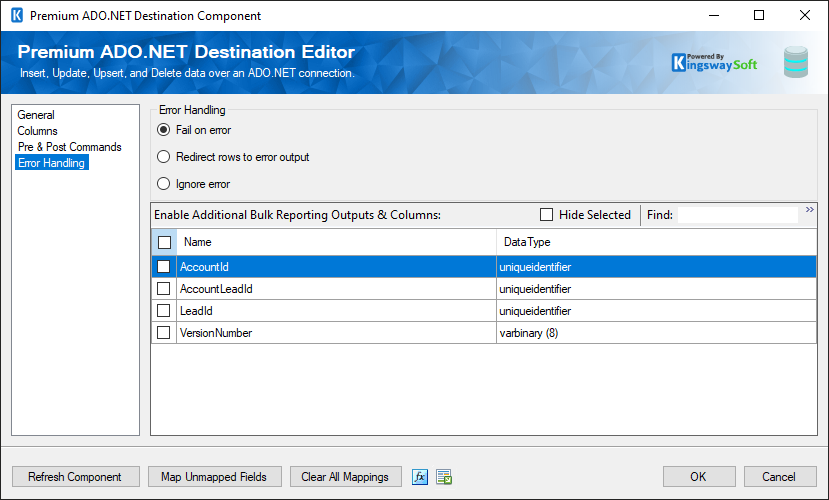Click the app K icon in title bar
829x500 pixels.
tap(17, 15)
